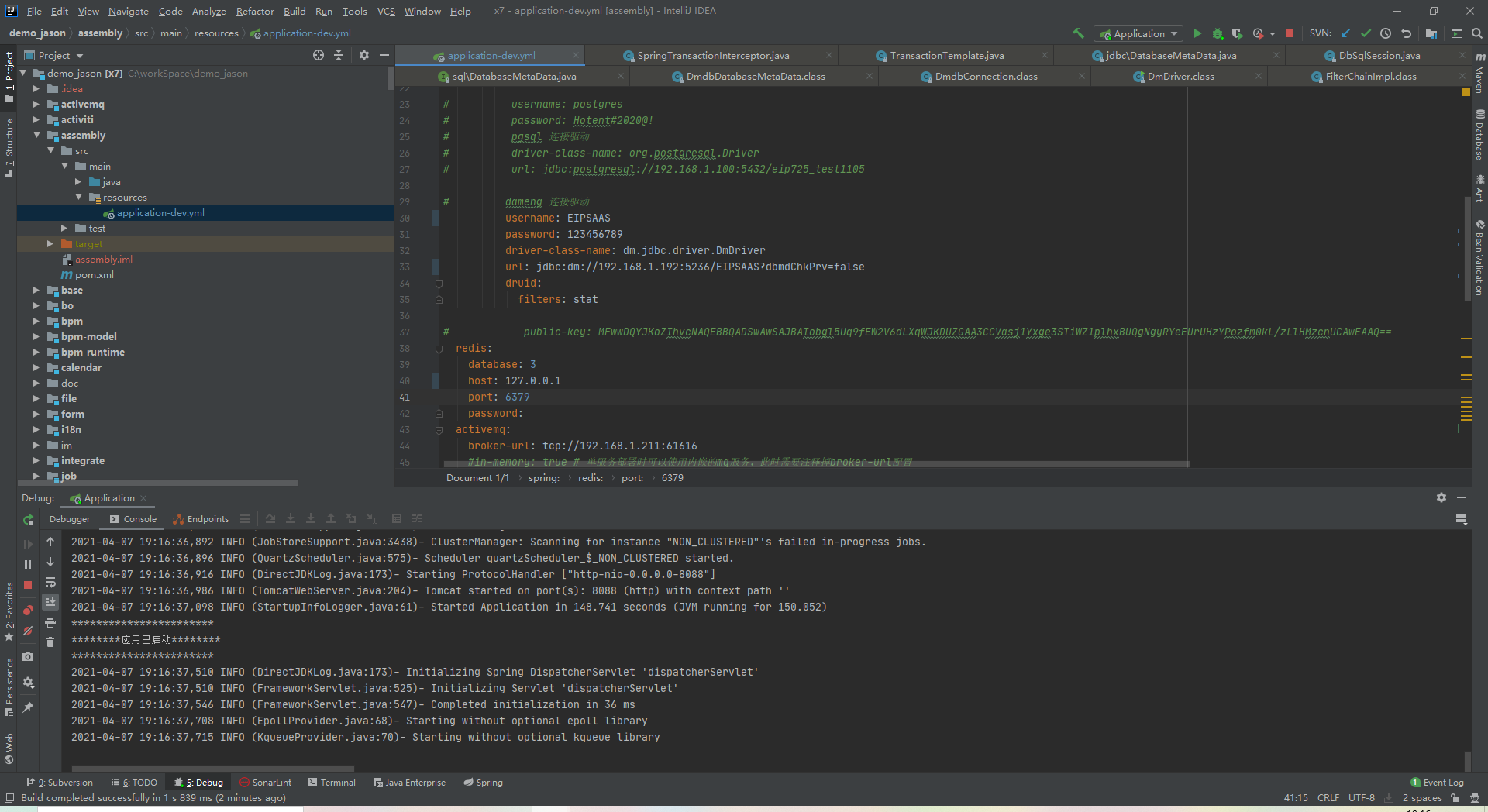Viewport: 1488px width, 812px height.
Task: Expand the bpm-model module folder
Action: click(x=36, y=337)
